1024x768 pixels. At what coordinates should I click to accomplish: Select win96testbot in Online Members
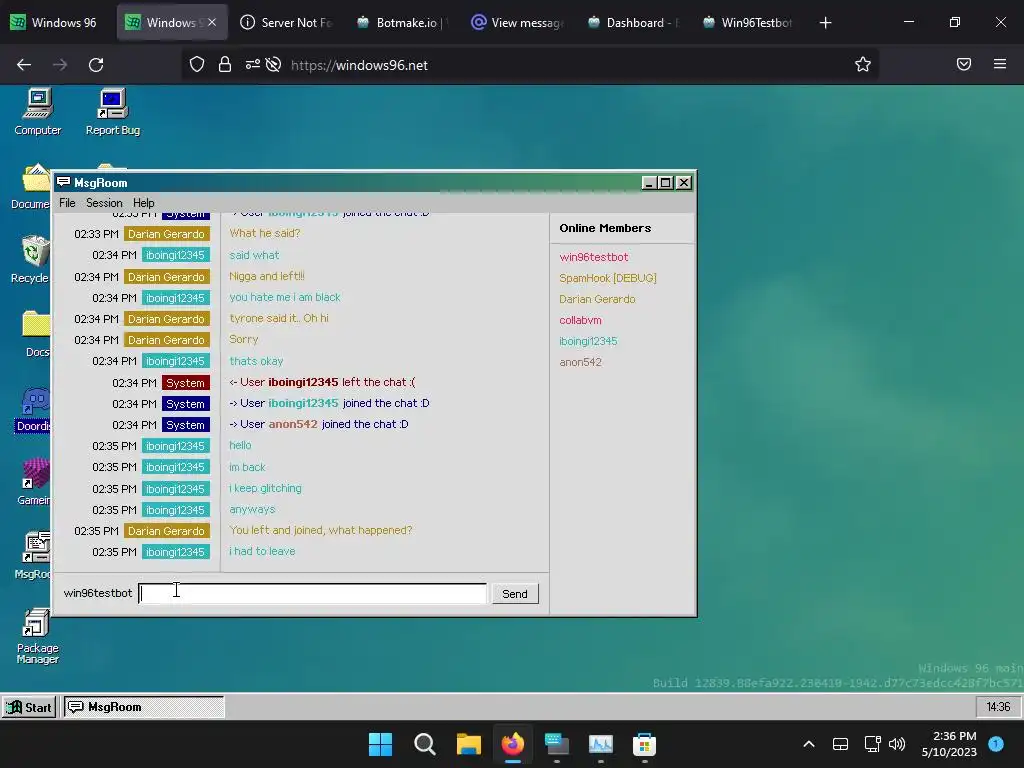(x=594, y=257)
